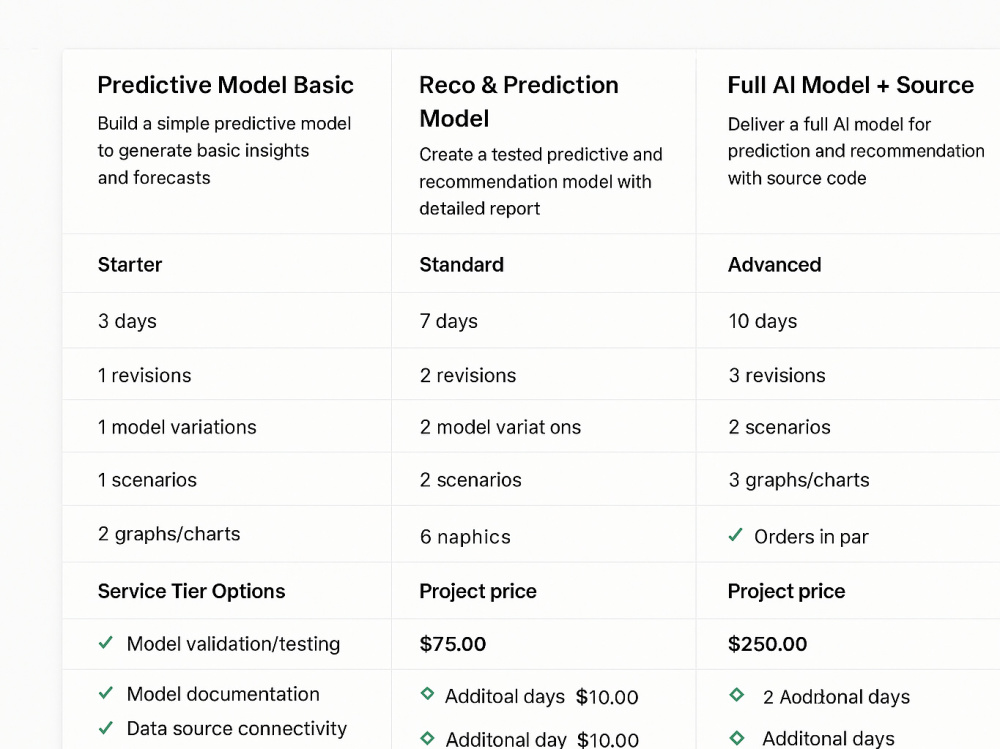This screenshot has width=1000, height=749.
Task: Click the checkmark beside Data source connectivity
Action: tap(106, 727)
